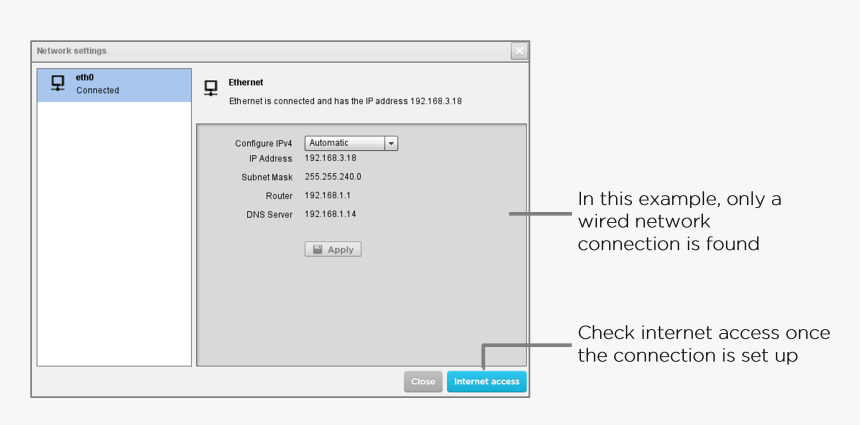Click the IP Address value 192.168.3.18
Viewport: 860px width, 425px height.
coord(330,158)
